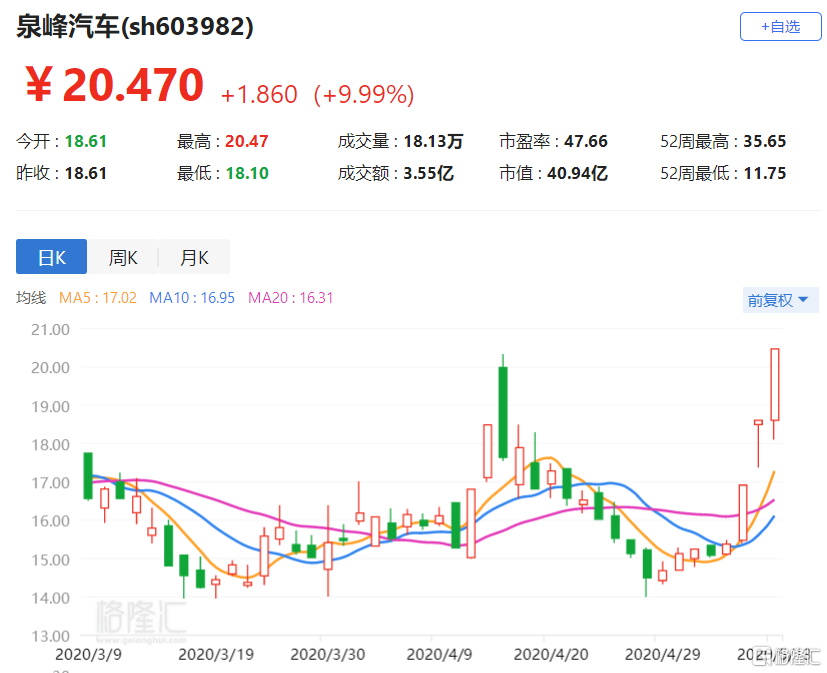
Task: Click the 市值 value 40.94亿
Action: 578,173
